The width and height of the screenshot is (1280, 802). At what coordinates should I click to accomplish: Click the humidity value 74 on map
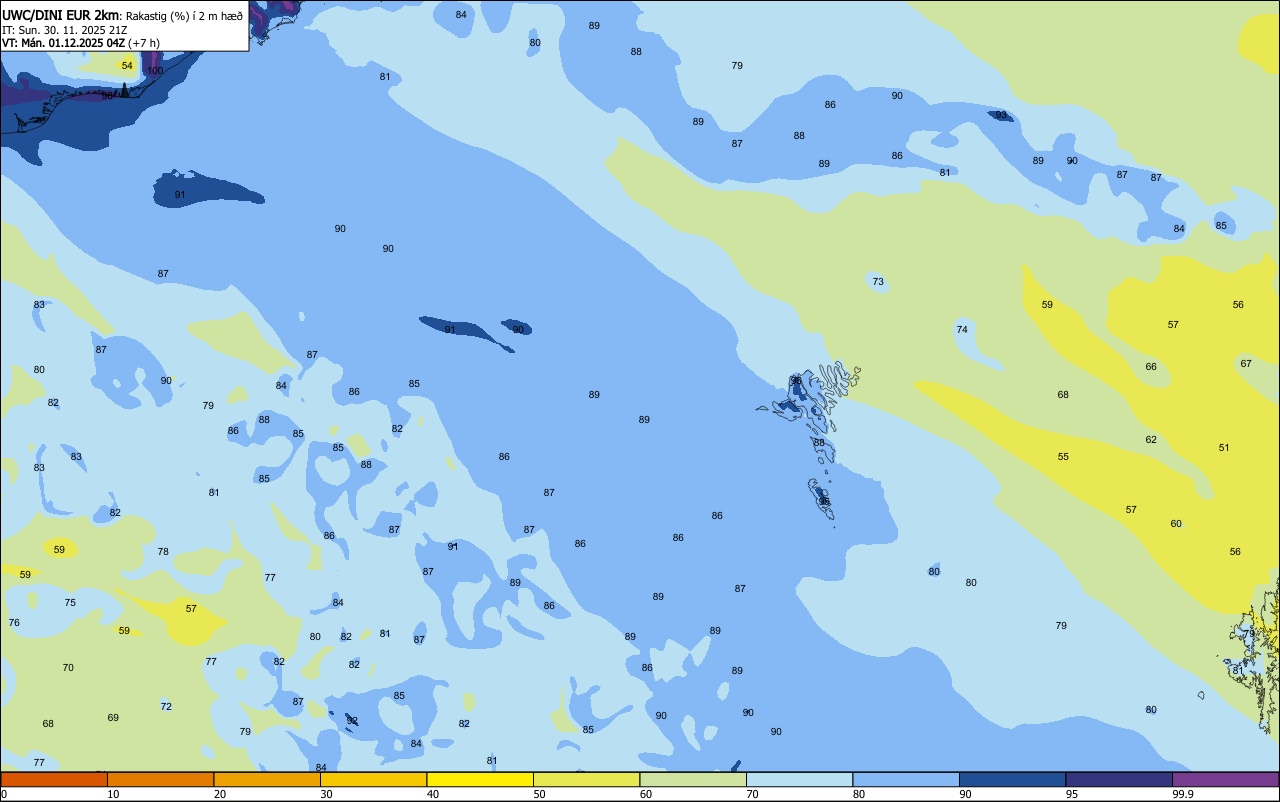(x=962, y=330)
